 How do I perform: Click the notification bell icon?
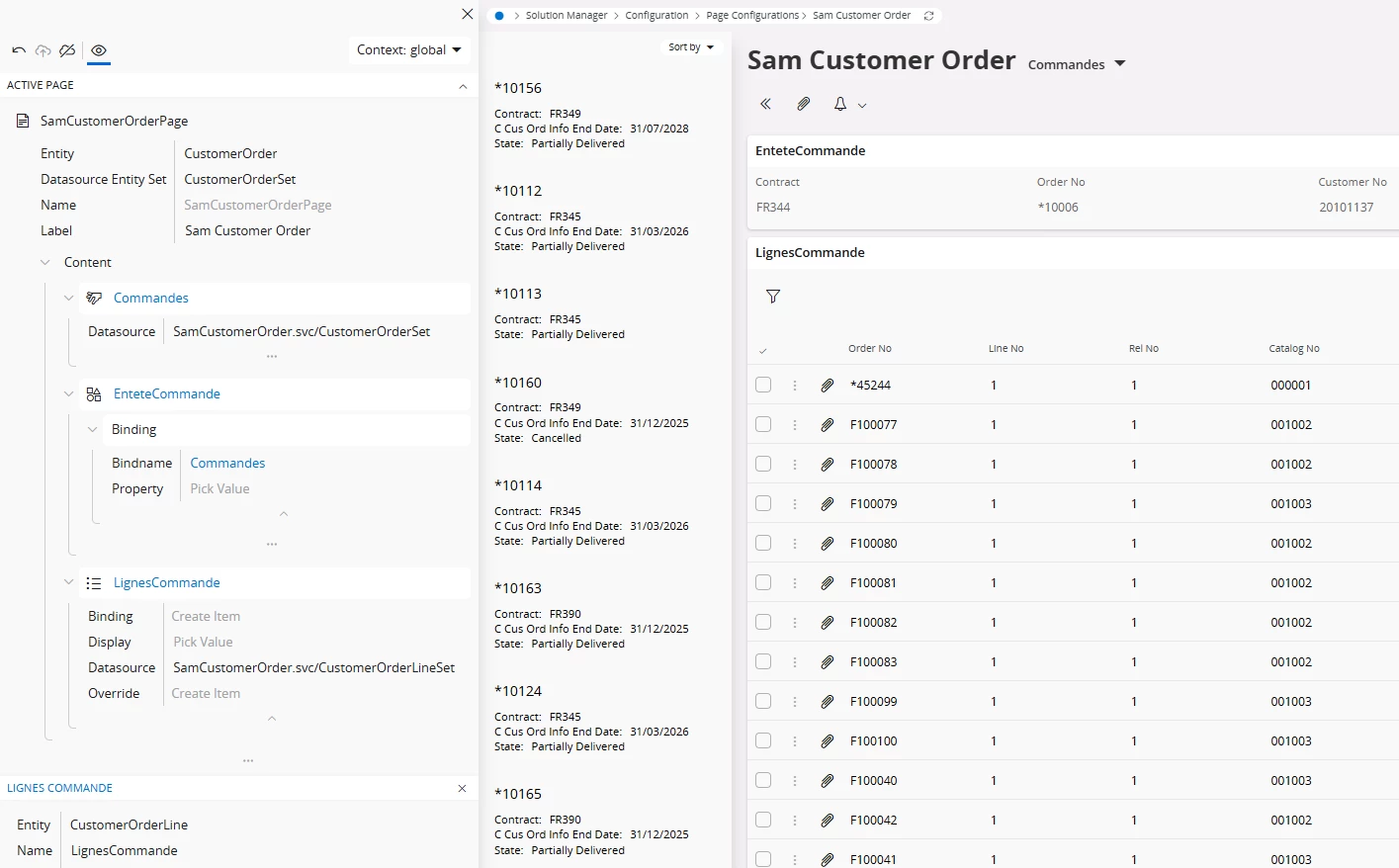click(840, 104)
